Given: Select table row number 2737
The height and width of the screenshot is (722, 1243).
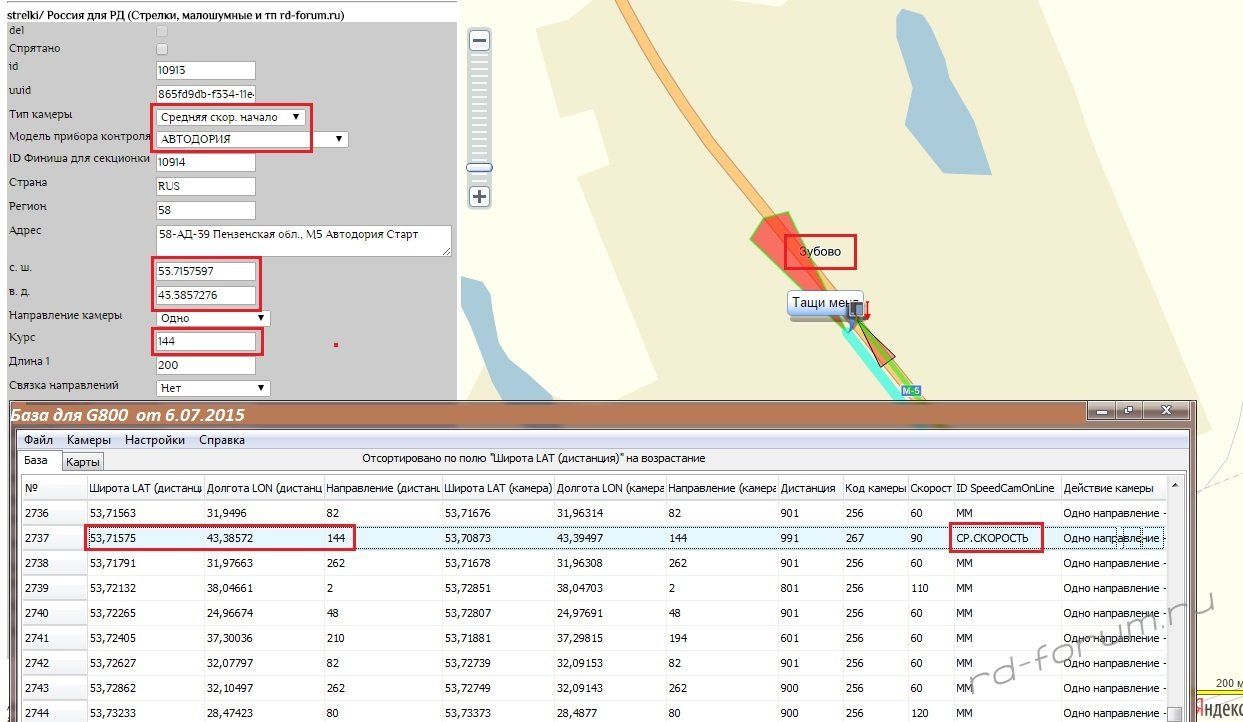Looking at the screenshot, I should (594, 538).
